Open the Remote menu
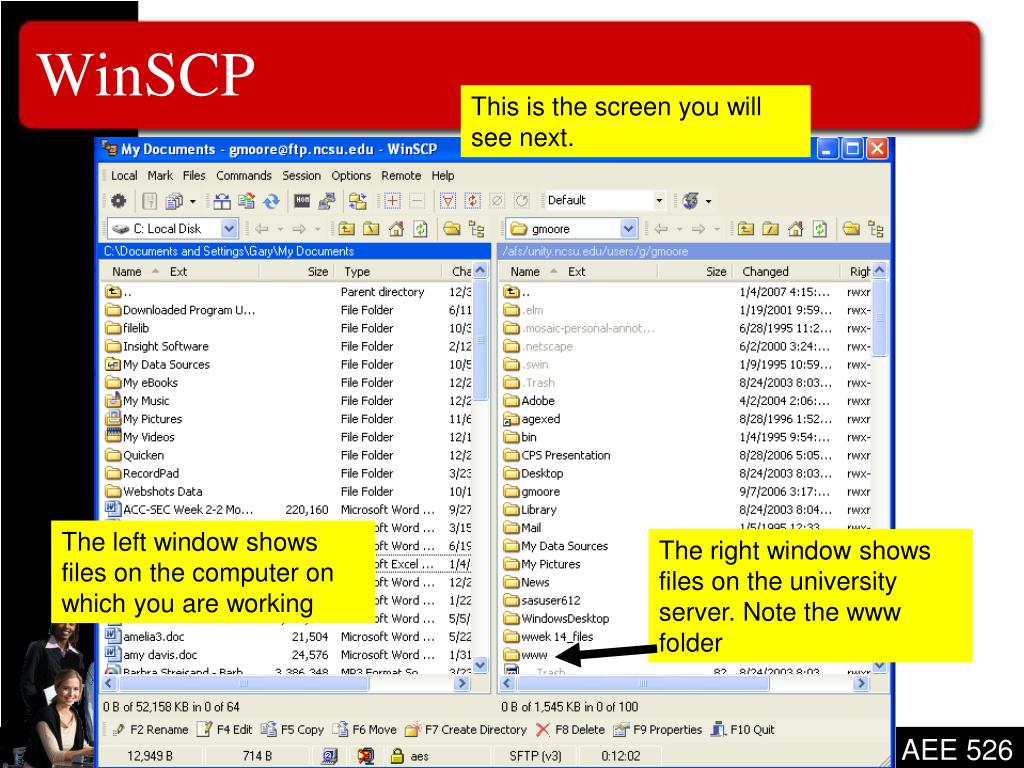 click(x=401, y=176)
